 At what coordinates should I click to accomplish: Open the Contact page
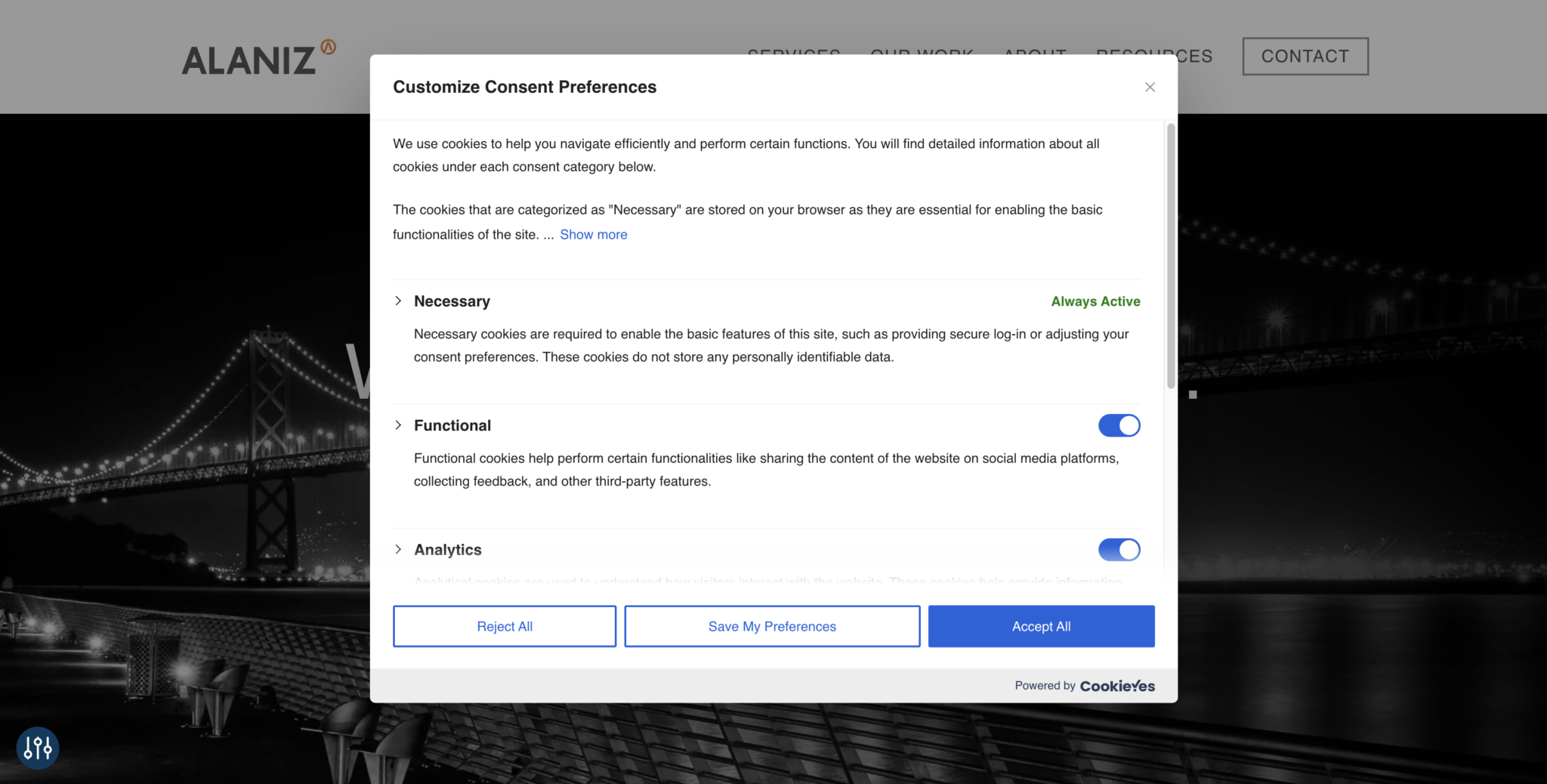pos(1305,57)
